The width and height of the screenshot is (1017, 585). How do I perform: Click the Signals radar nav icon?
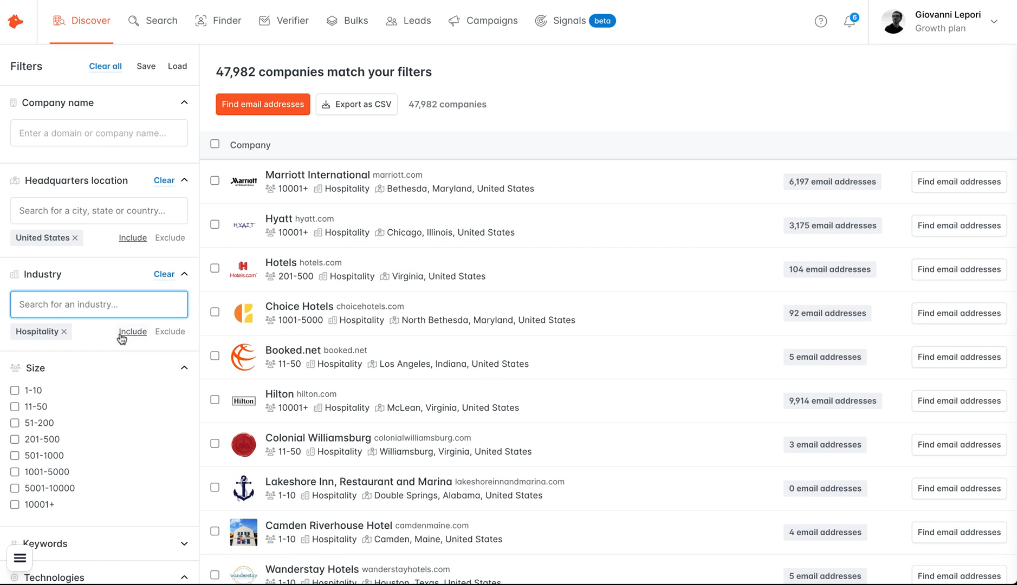(x=541, y=21)
